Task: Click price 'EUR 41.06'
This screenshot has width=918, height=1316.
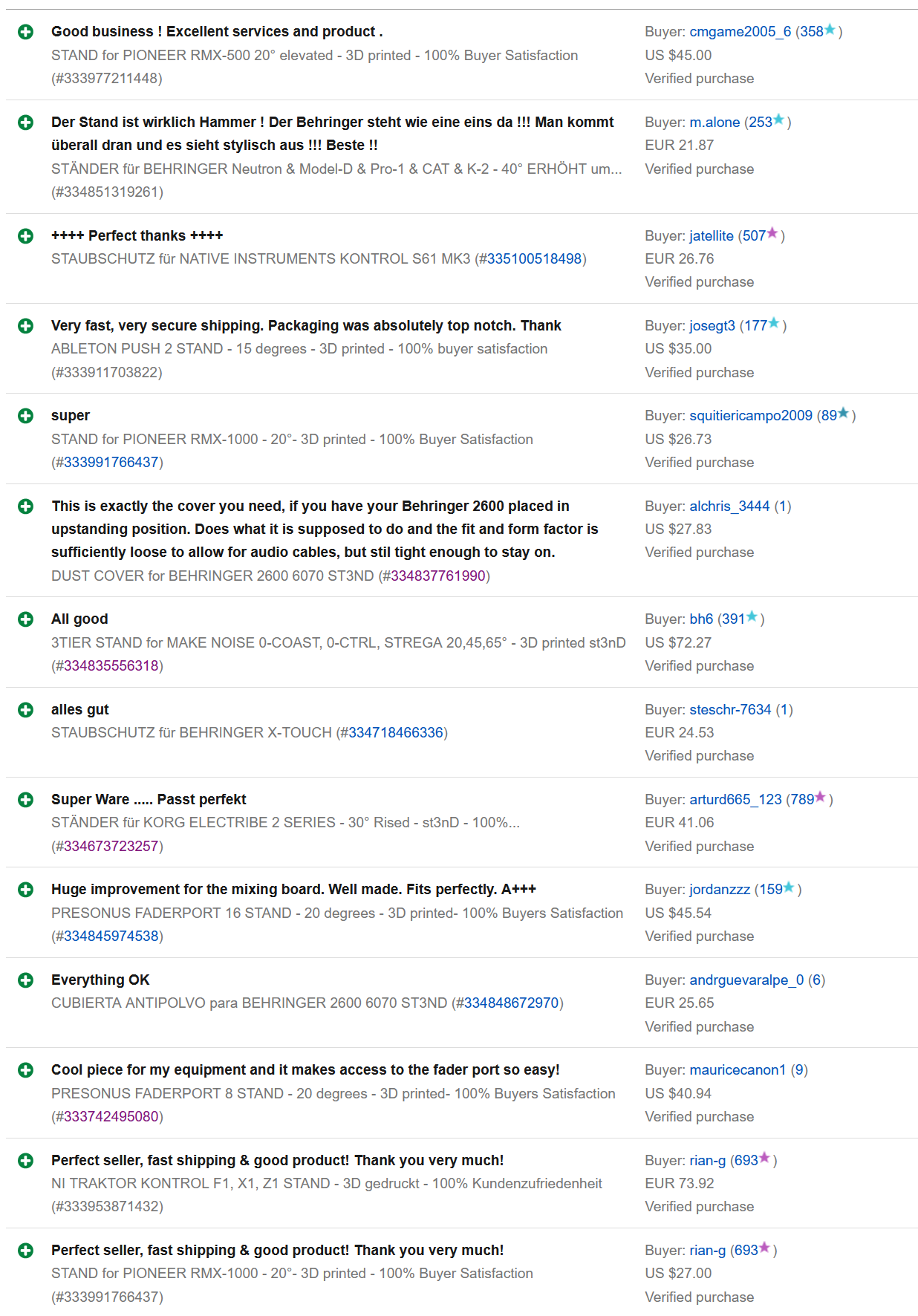Action: [679, 823]
